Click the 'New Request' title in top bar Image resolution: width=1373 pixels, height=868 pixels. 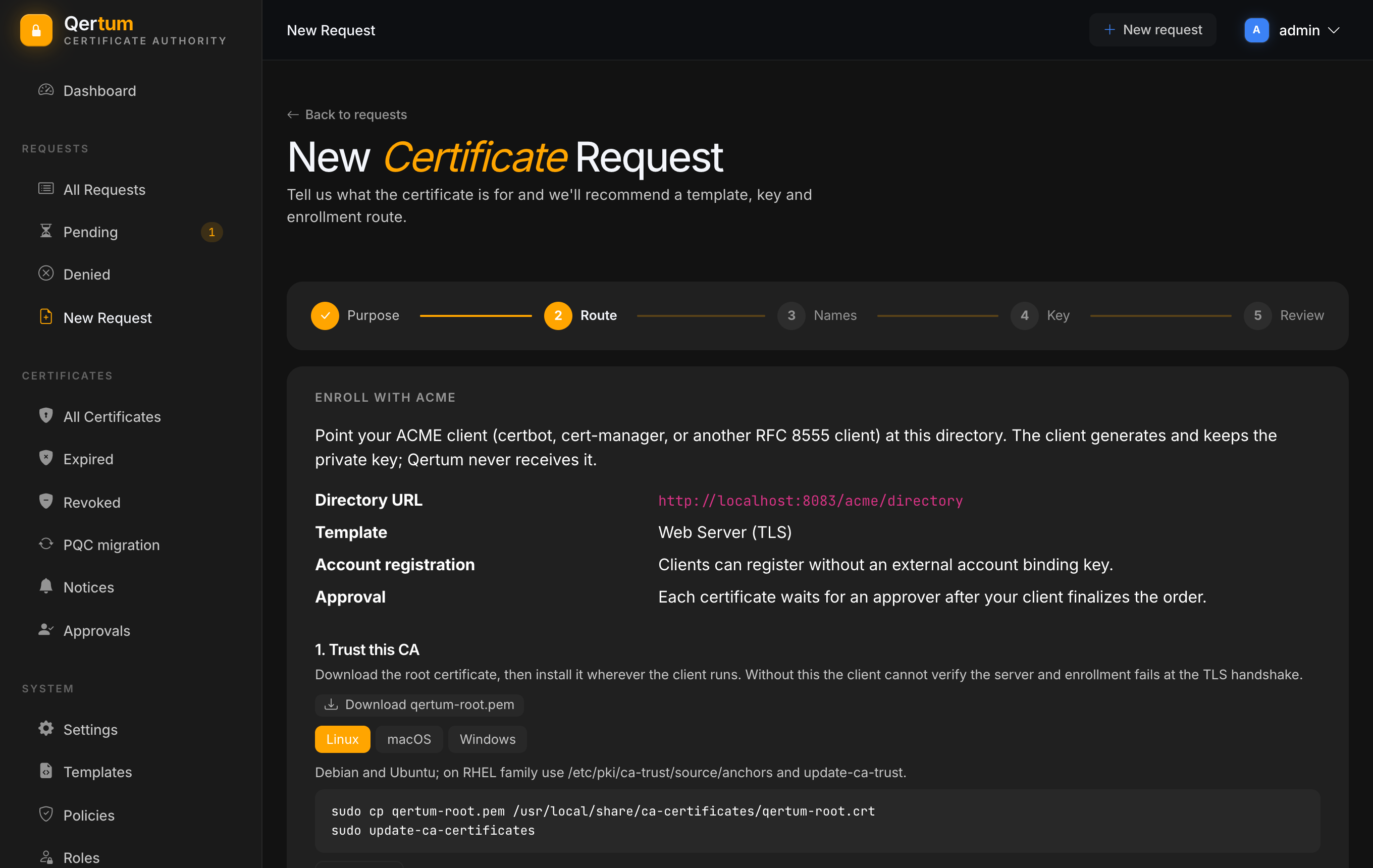(331, 30)
